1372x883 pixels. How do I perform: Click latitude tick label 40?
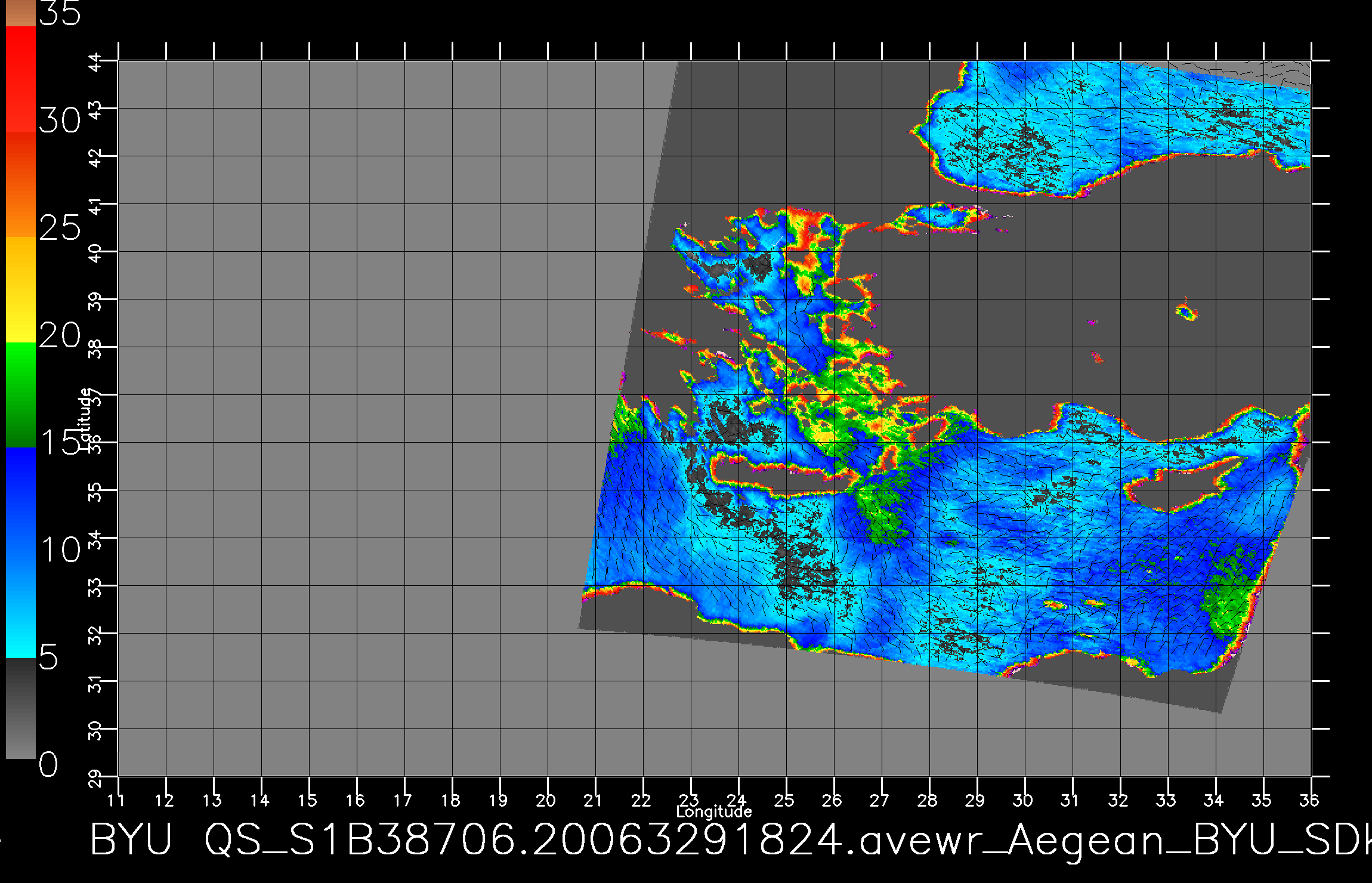[96, 255]
